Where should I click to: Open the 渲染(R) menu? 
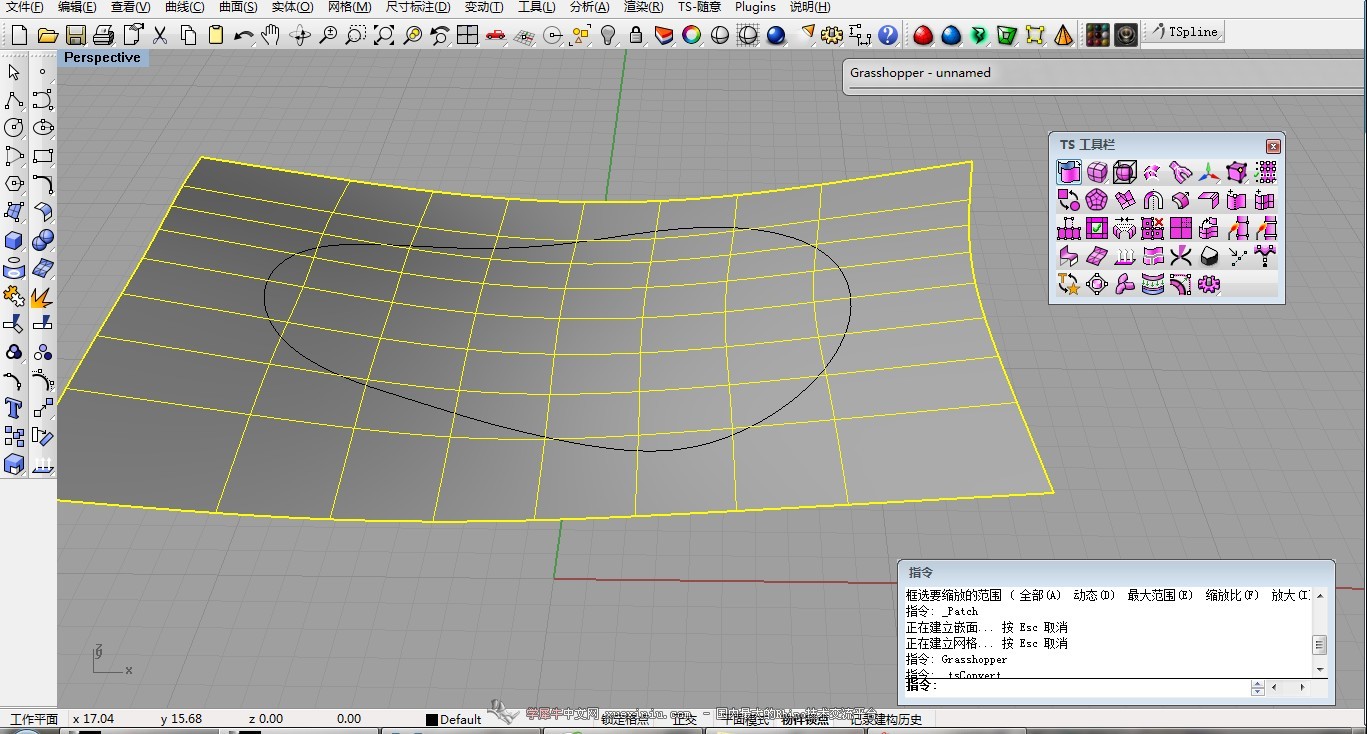tap(644, 7)
